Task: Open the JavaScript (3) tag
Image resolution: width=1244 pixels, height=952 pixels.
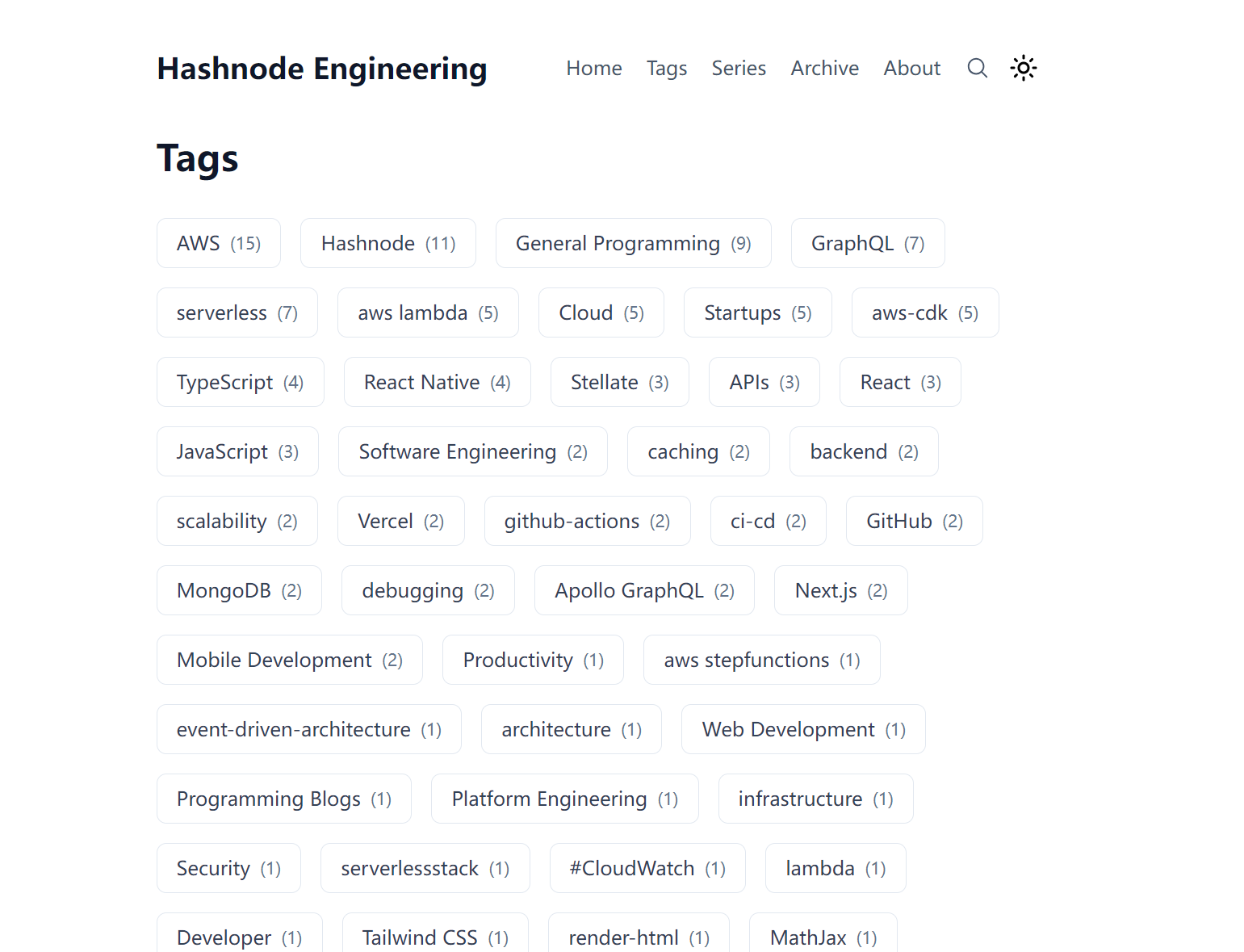Action: tap(237, 451)
